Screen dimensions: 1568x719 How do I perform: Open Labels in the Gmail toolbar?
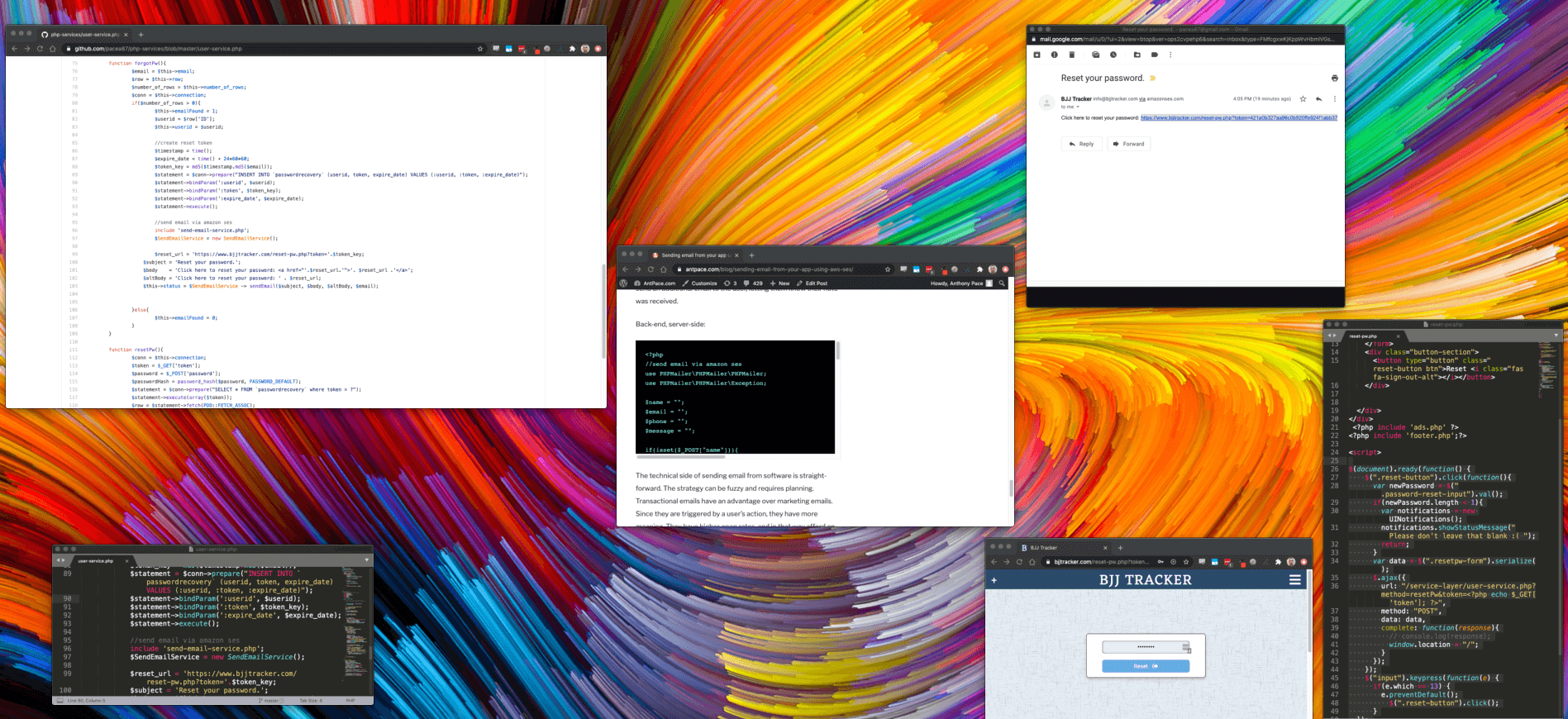[x=1154, y=55]
